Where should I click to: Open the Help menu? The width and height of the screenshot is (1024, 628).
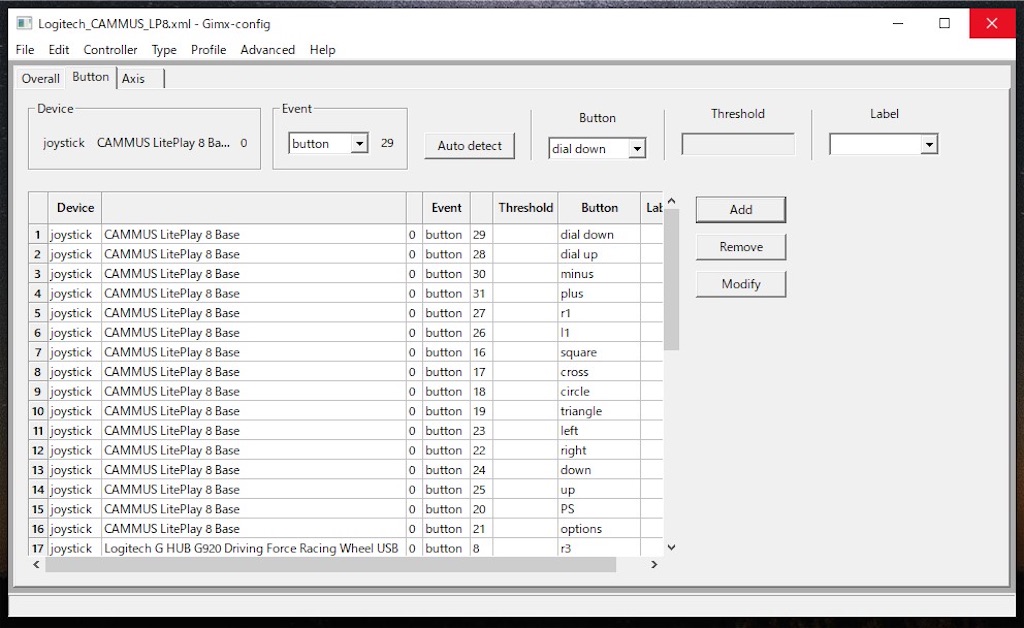click(323, 50)
